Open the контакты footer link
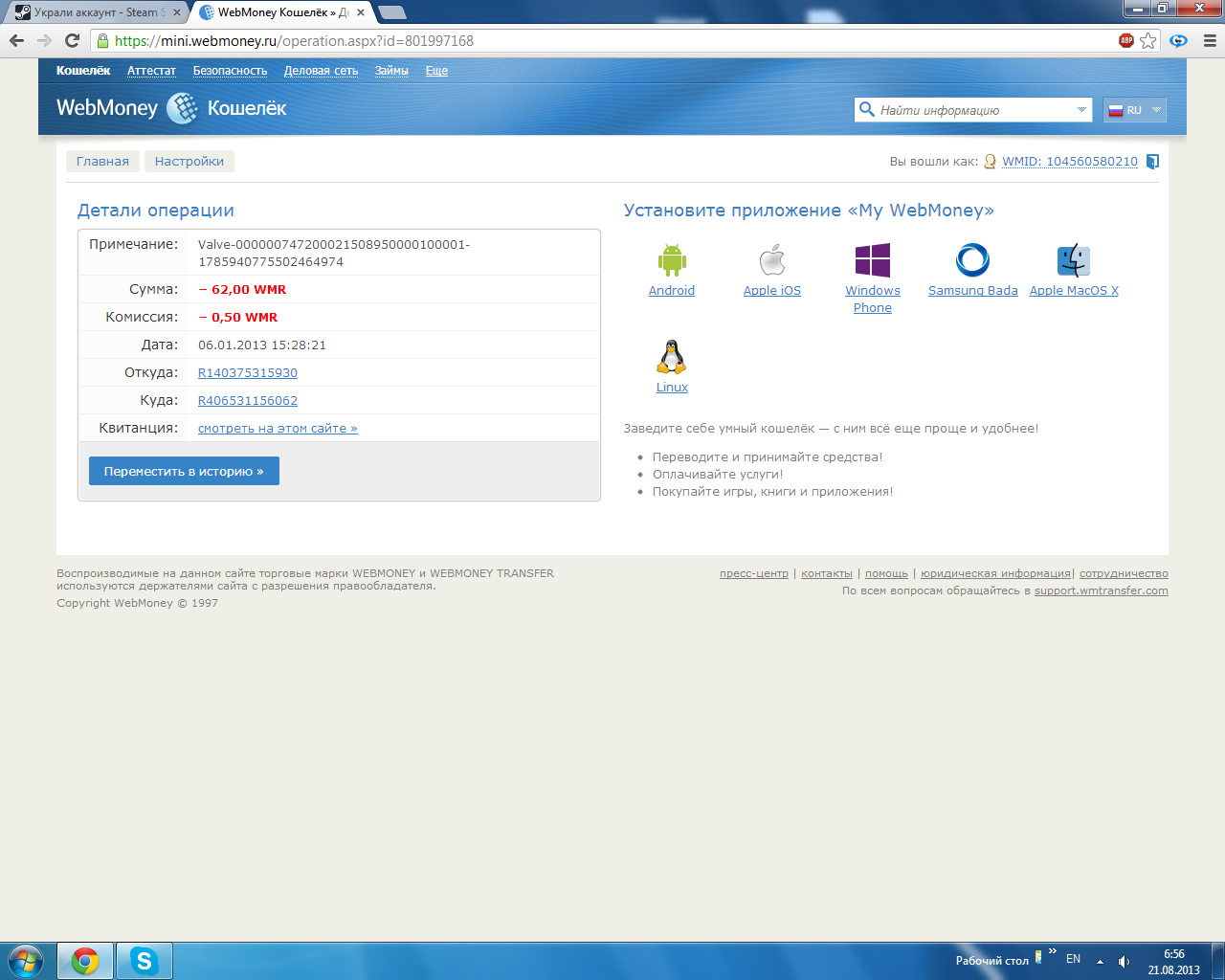1225x980 pixels. pyautogui.click(x=827, y=573)
